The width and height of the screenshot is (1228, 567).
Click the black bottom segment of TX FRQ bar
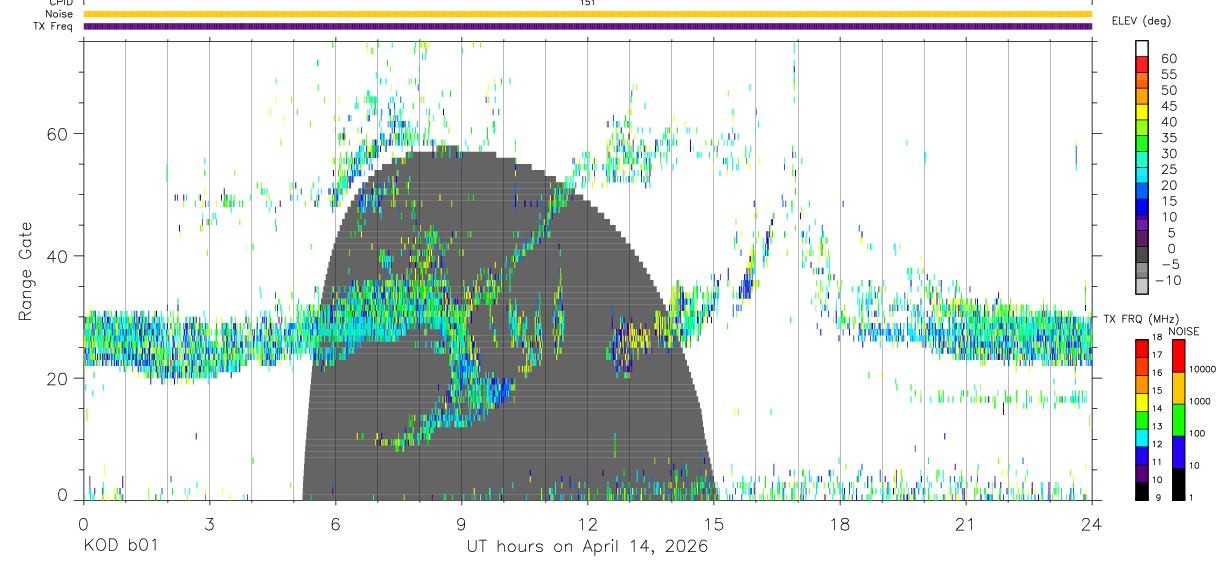coord(1140,489)
